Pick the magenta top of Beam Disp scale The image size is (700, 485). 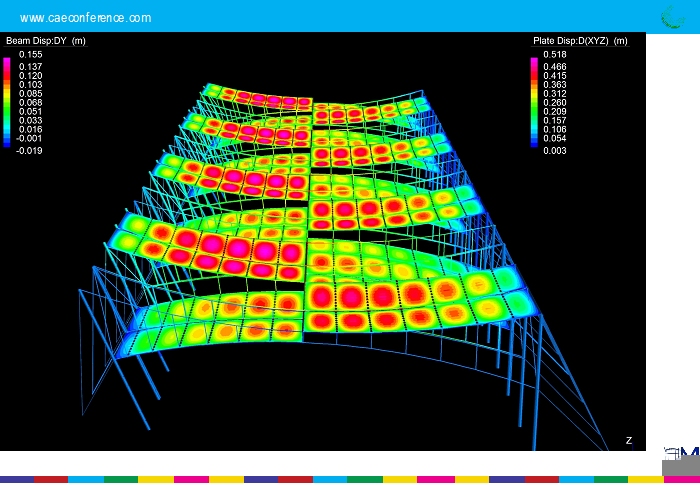tap(8, 62)
